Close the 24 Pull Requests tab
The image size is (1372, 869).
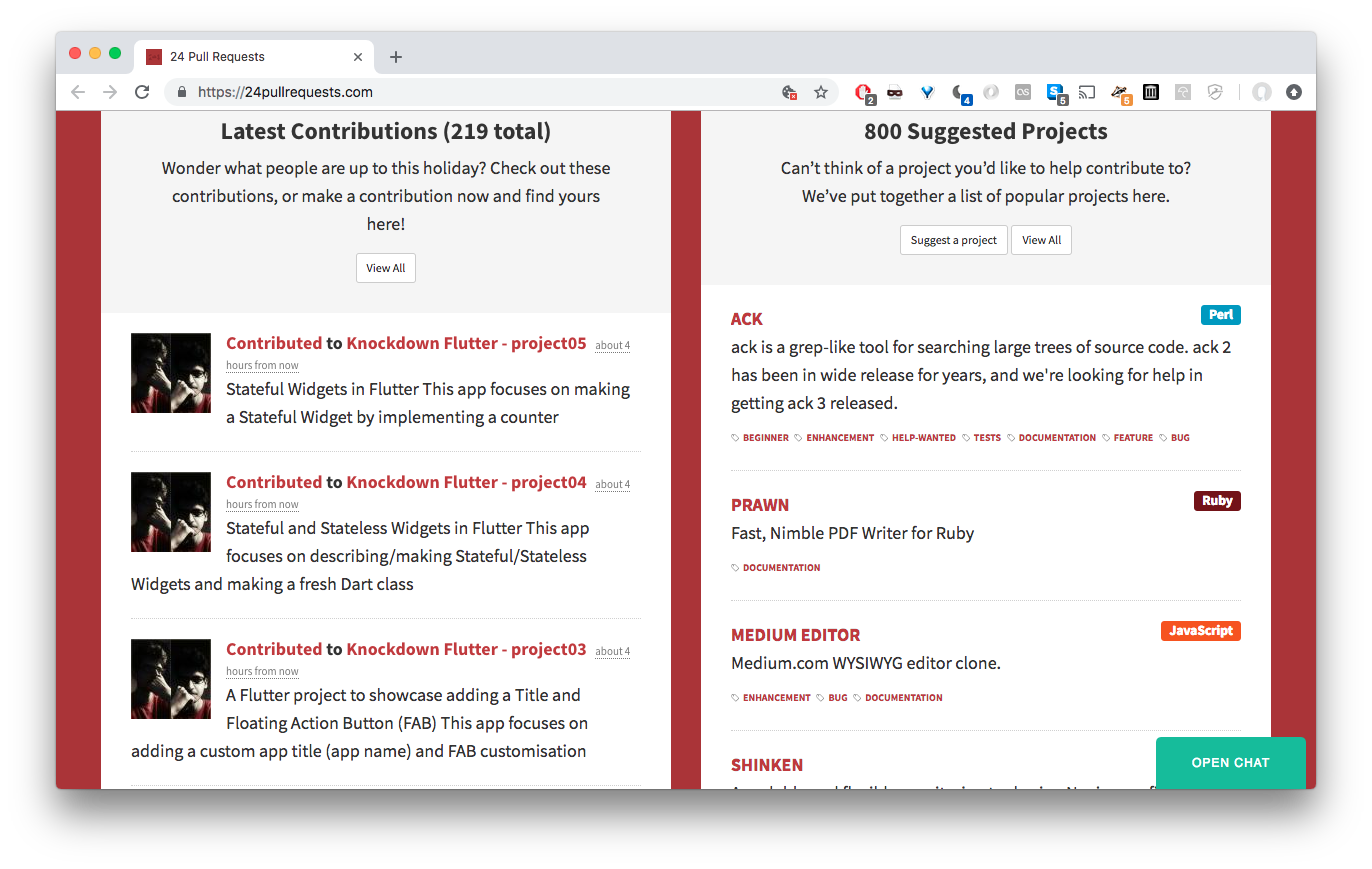[358, 57]
